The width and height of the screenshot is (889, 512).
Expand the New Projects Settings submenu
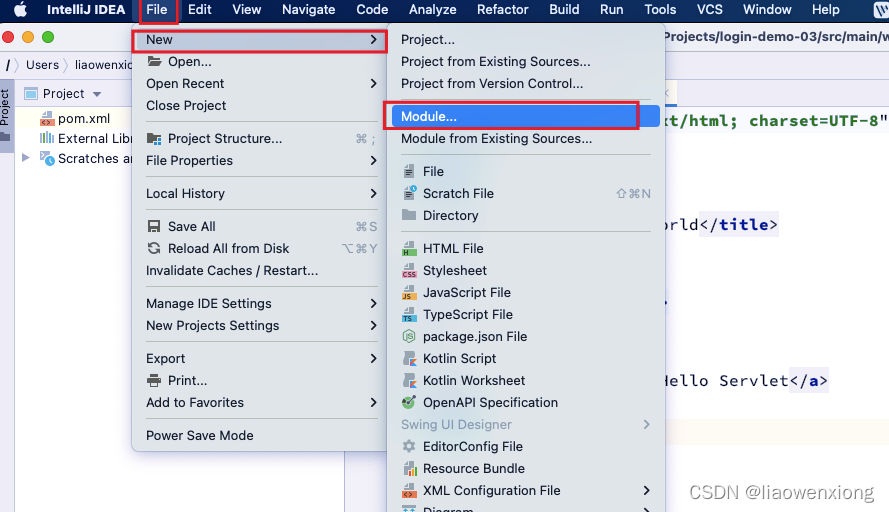pos(373,325)
